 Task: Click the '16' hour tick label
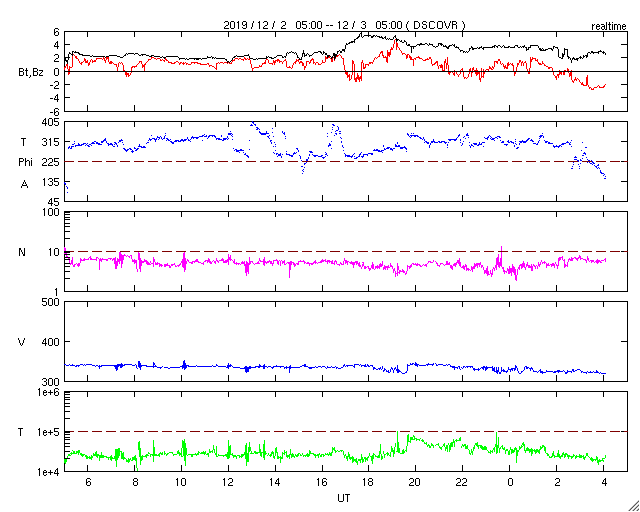[322, 483]
